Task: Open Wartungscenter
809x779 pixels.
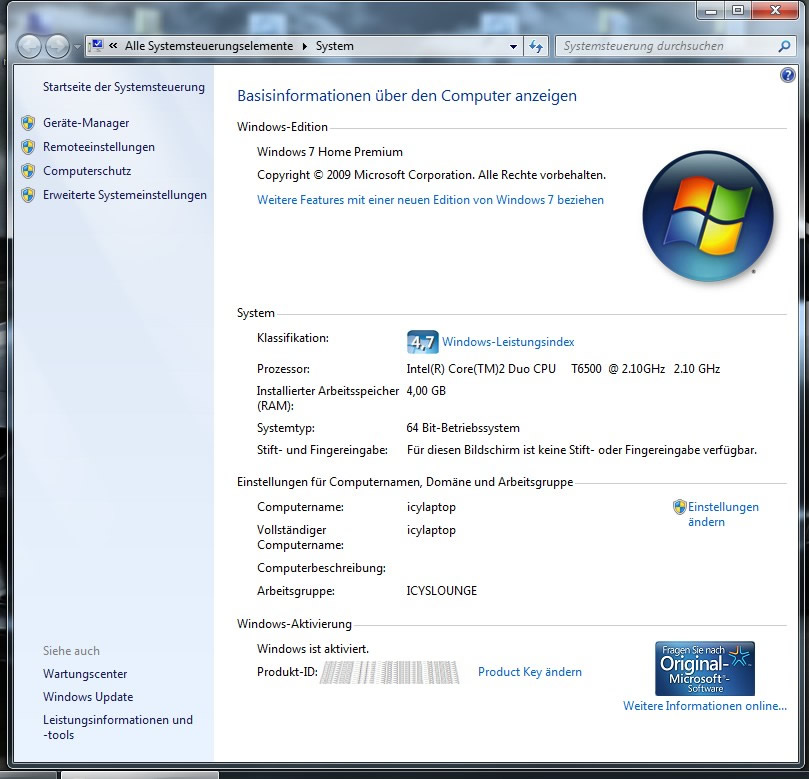Action: click(x=85, y=674)
